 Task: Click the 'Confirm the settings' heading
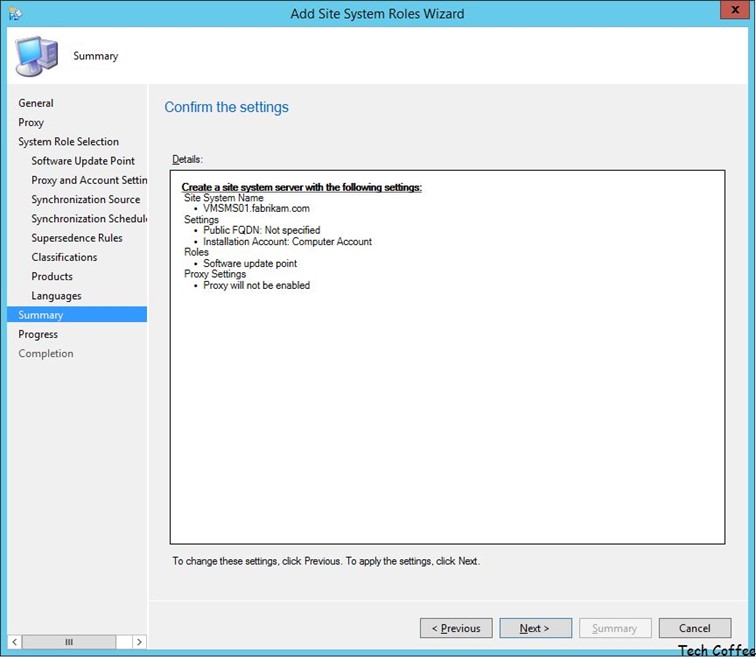click(227, 107)
